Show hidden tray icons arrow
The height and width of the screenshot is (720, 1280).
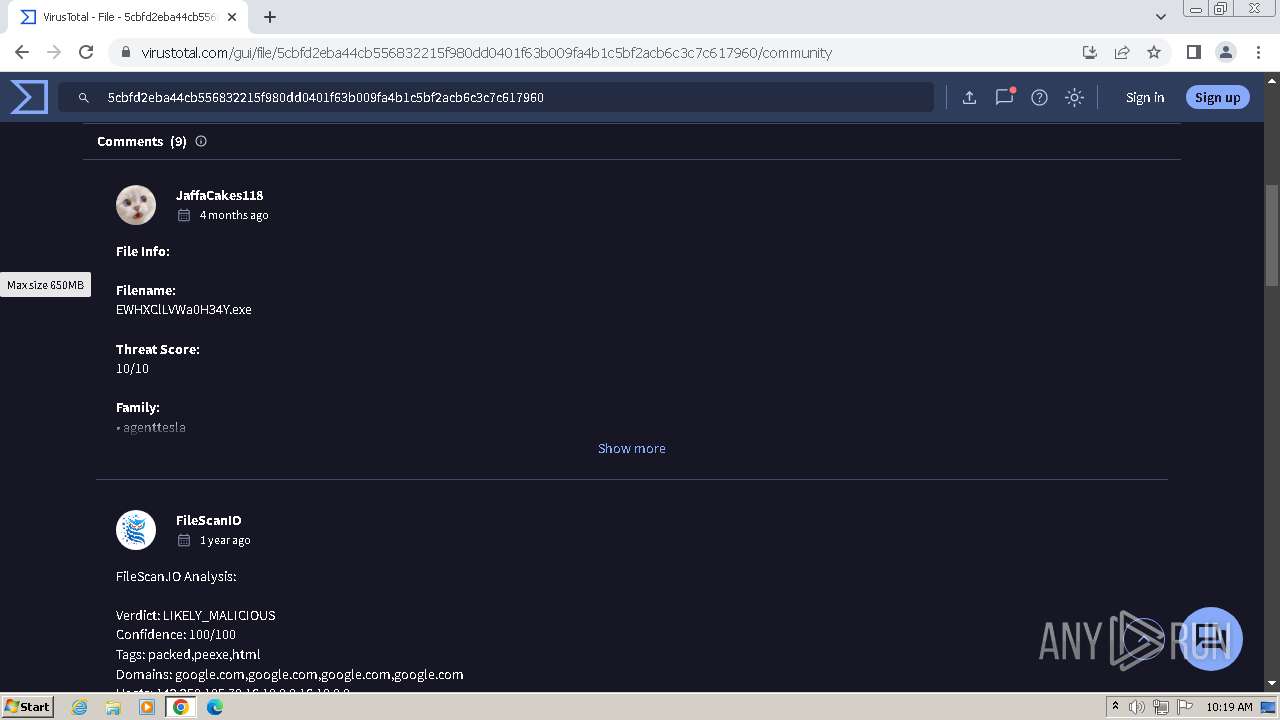click(x=1115, y=707)
